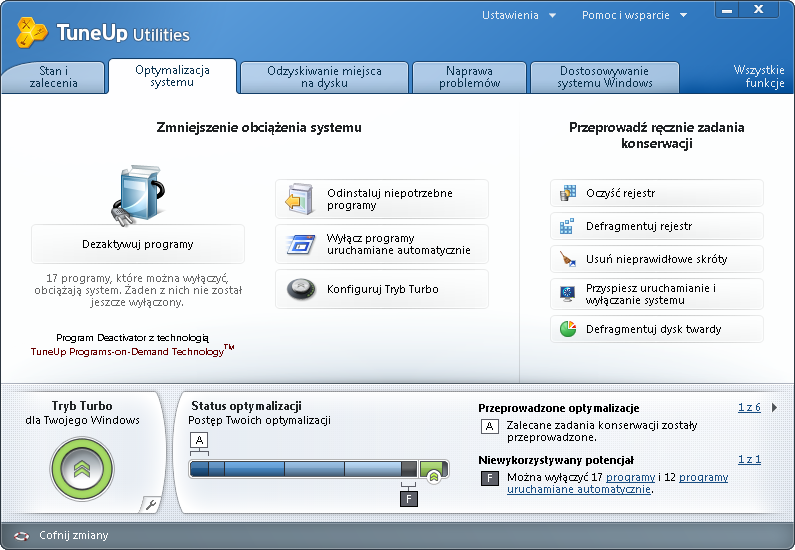Open Konfiguruj Tryb Turbo
Image resolution: width=795 pixels, height=550 pixels.
click(382, 289)
